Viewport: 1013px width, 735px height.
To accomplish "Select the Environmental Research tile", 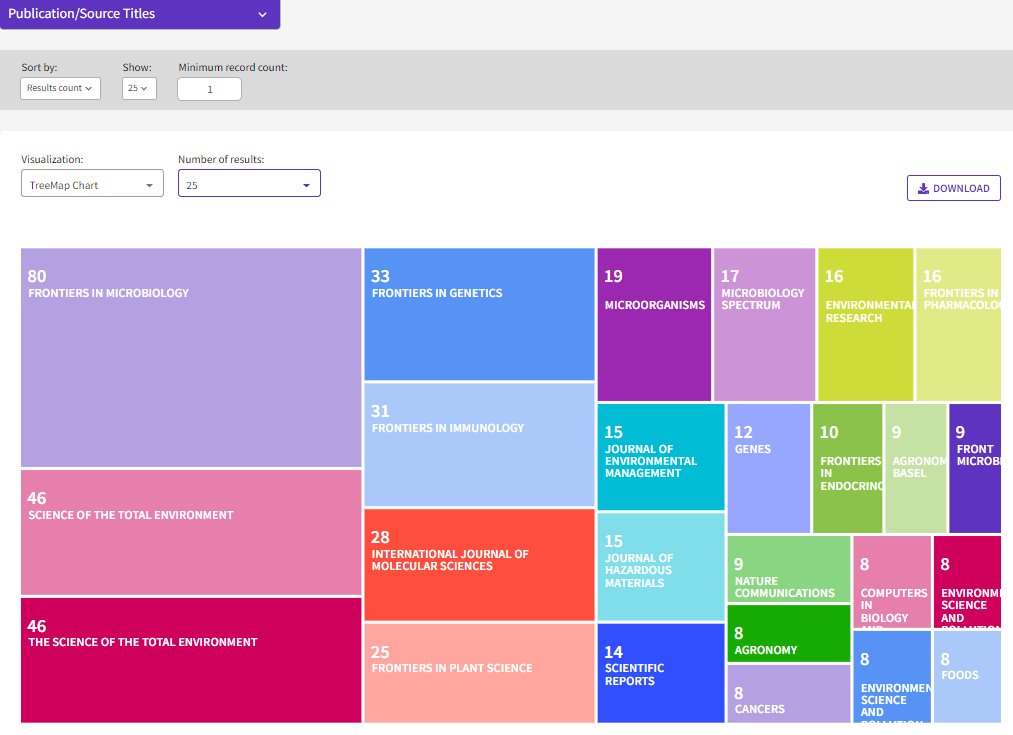I will pyautogui.click(x=866, y=324).
